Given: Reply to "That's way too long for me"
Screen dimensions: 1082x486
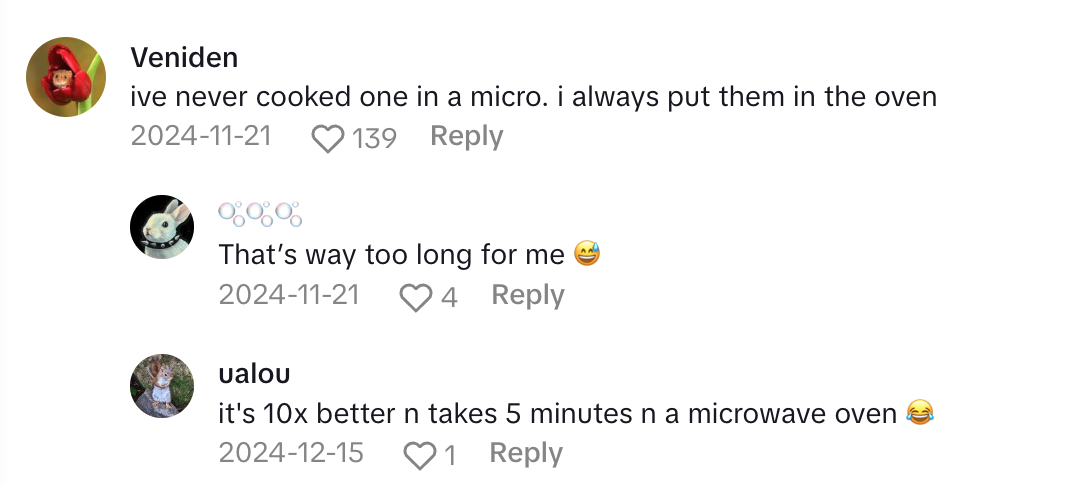Looking at the screenshot, I should 528,295.
